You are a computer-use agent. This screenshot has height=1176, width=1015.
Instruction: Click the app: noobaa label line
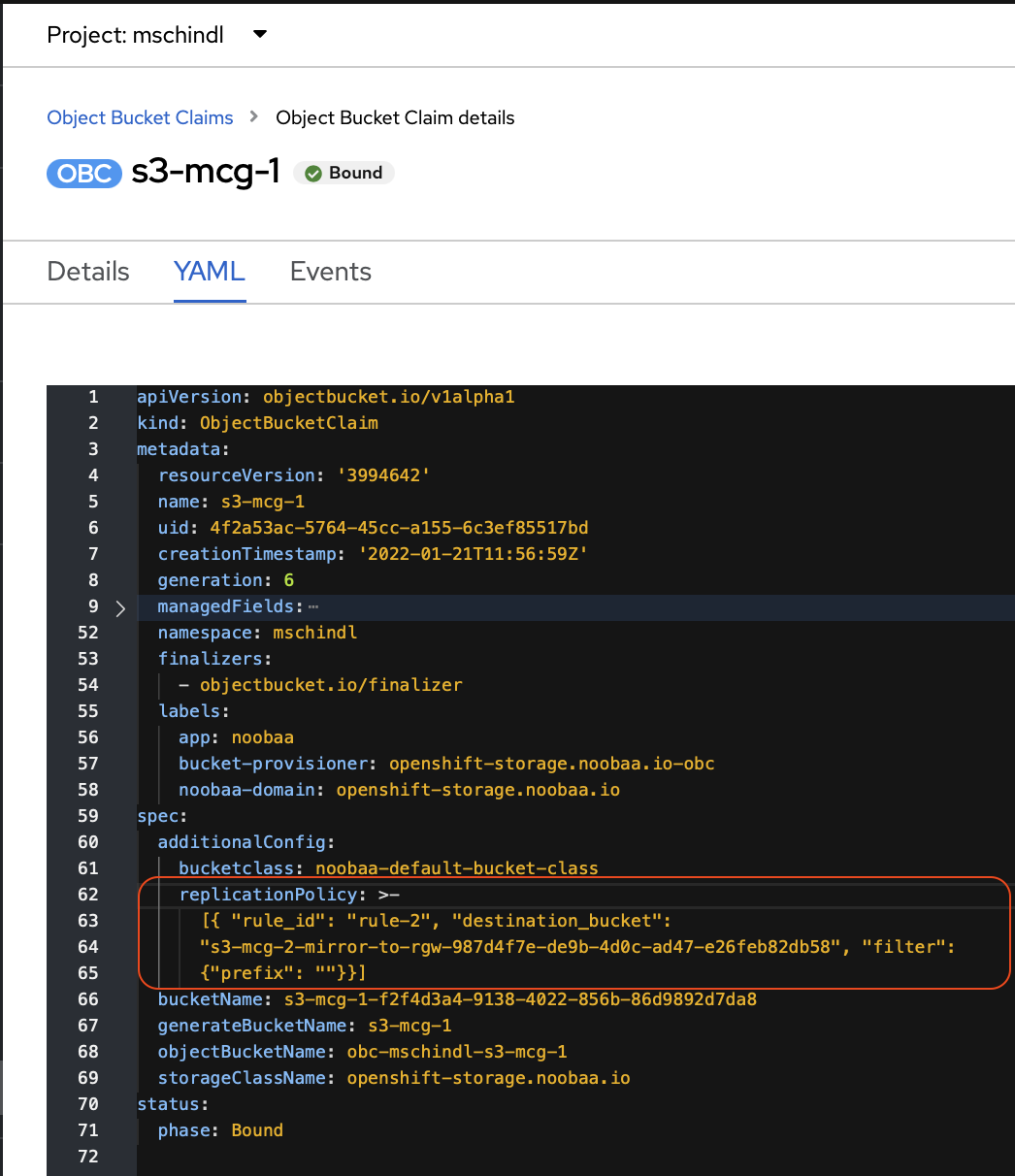click(x=236, y=737)
